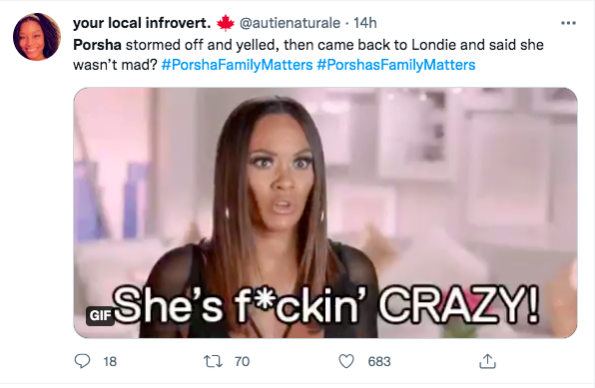This screenshot has width=595, height=388.
Task: Like the tweet with the heart icon
Action: pos(346,361)
